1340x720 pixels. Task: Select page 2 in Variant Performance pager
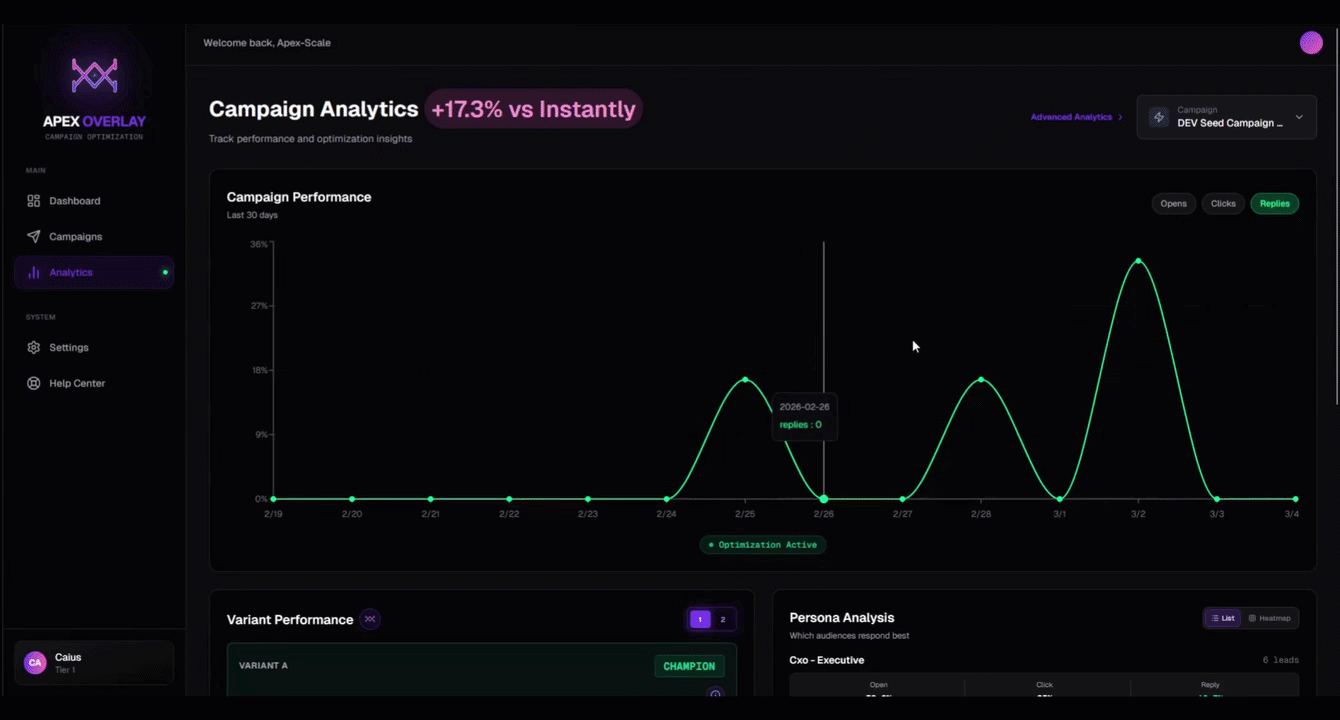723,619
